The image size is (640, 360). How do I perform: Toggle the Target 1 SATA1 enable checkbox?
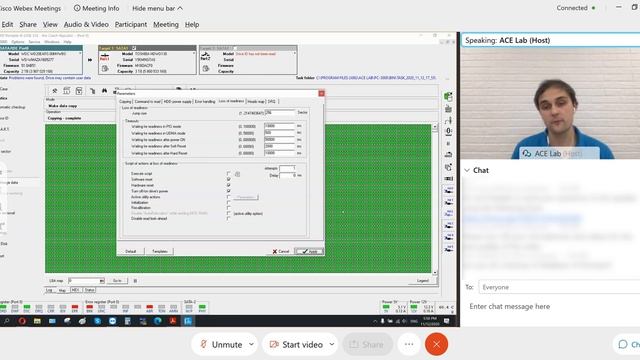coord(134,48)
